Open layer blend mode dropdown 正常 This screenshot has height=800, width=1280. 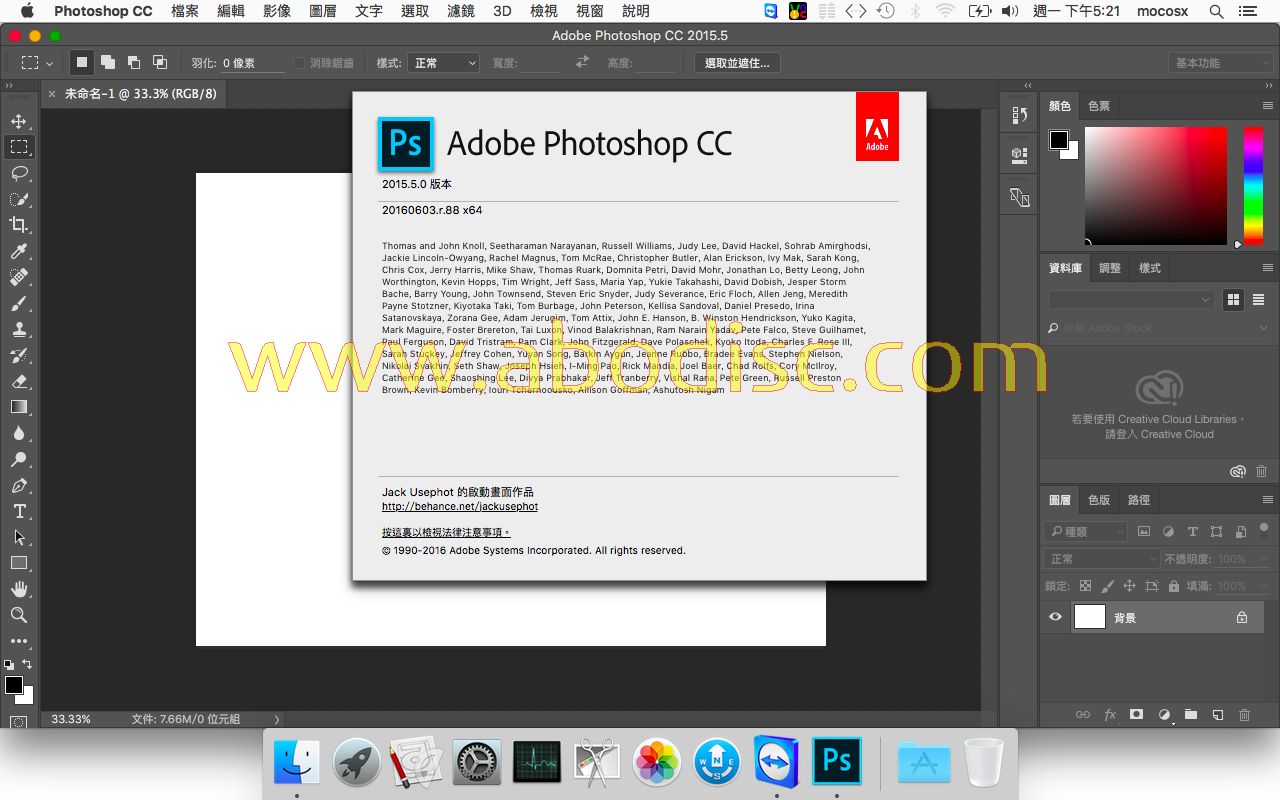[1101, 559]
